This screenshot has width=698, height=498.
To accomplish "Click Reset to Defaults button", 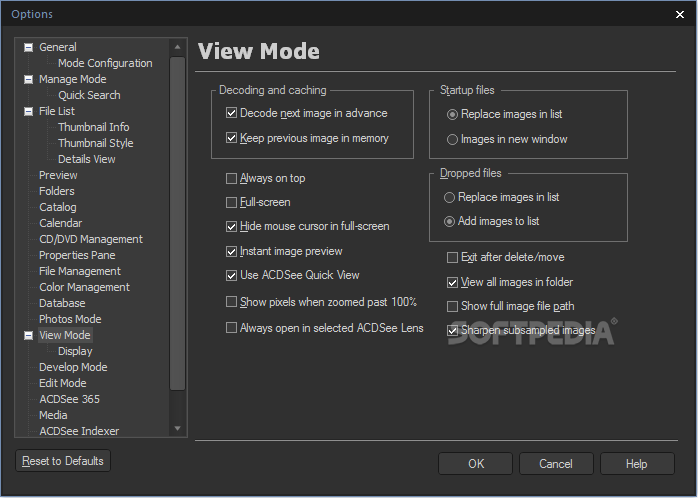I will point(63,461).
